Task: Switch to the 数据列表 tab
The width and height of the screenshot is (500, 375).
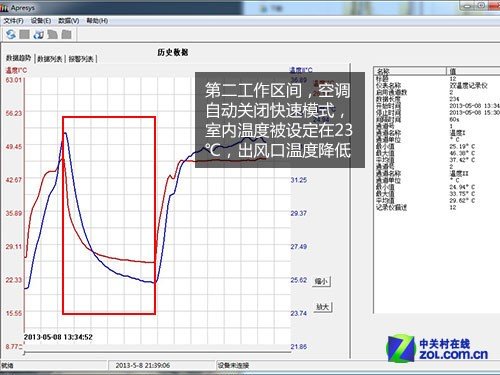Action: tap(50, 59)
